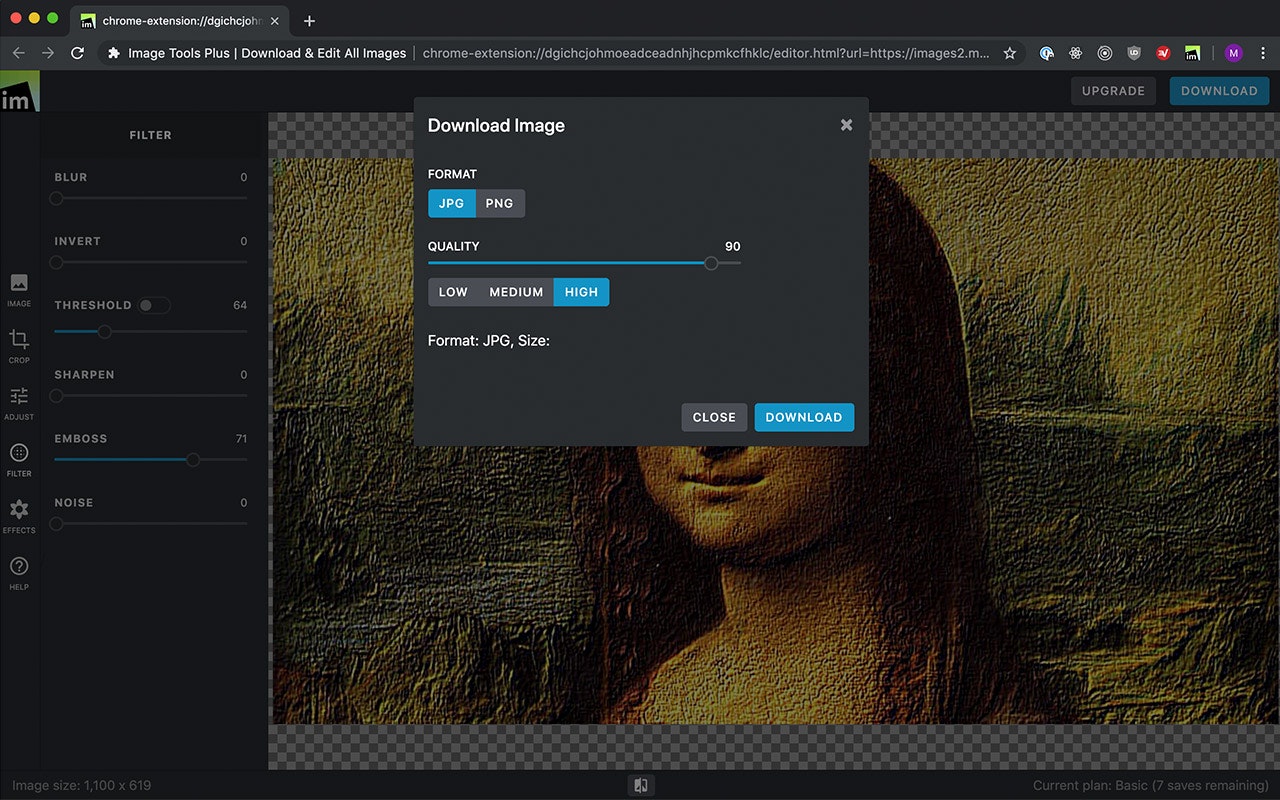
Task: Toggle the before/after compare icon
Action: 641,785
